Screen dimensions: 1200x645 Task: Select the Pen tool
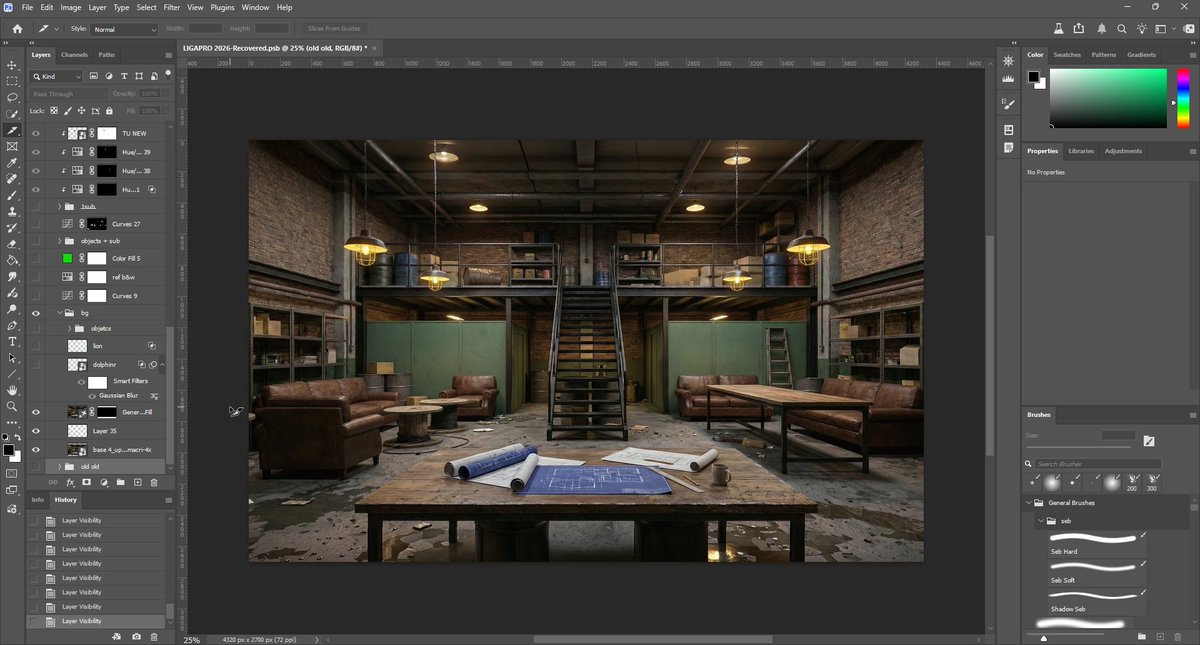(x=12, y=325)
